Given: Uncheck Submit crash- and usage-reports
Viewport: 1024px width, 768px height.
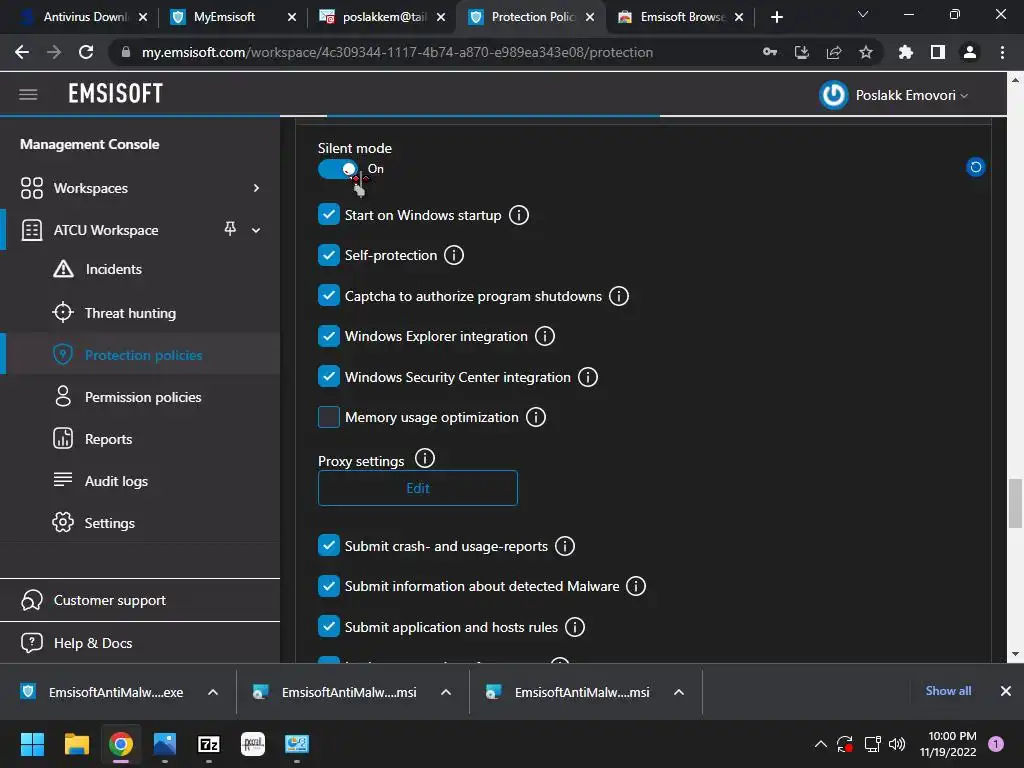Looking at the screenshot, I should (x=328, y=545).
